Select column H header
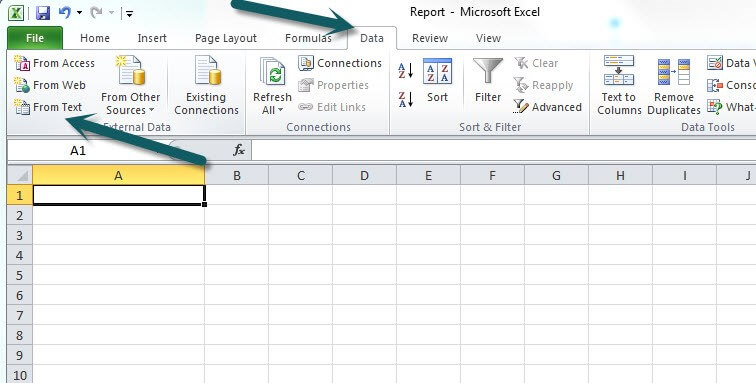Screen dimensions: 756x383 point(621,175)
